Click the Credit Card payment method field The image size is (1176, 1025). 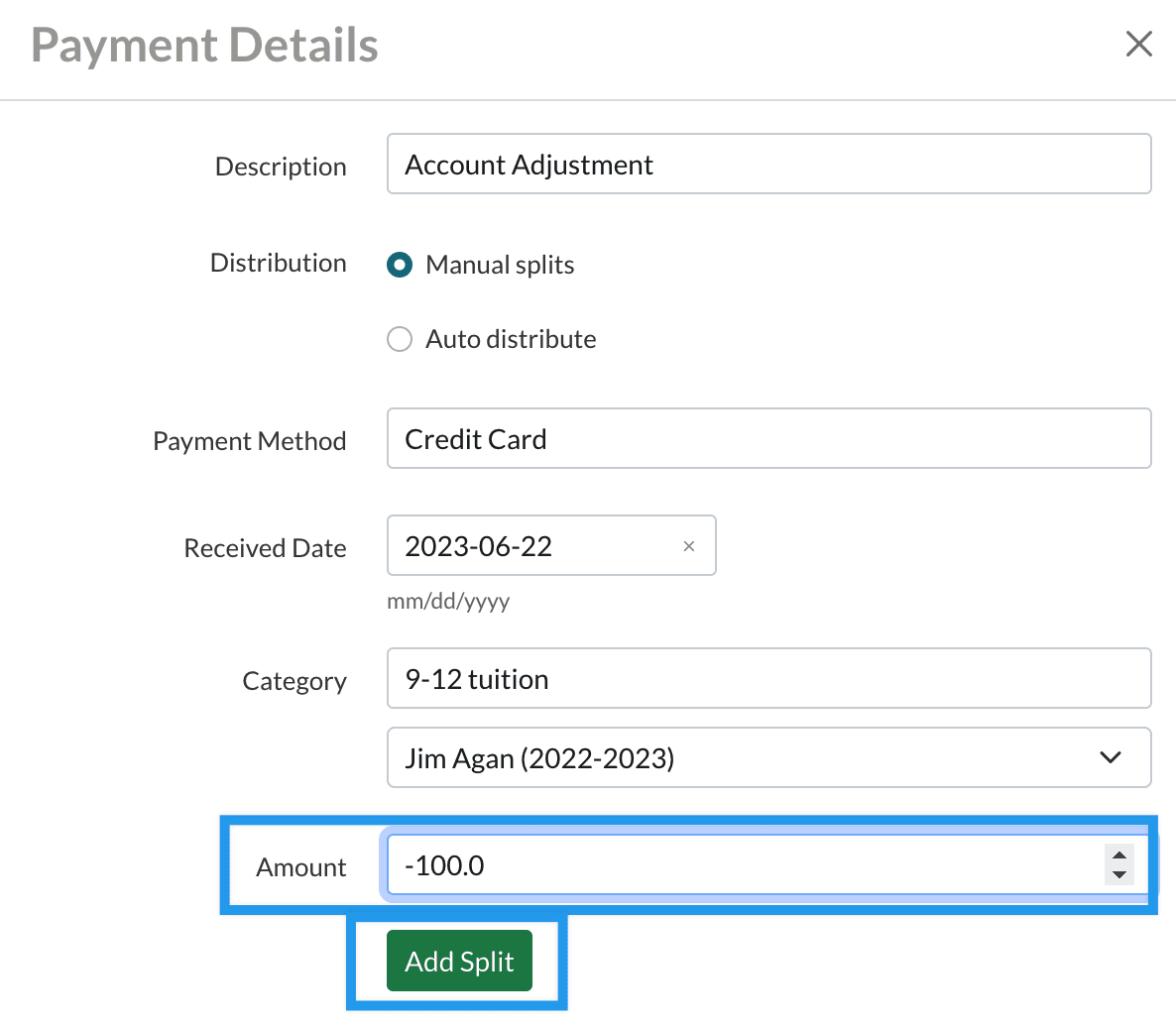coord(768,439)
